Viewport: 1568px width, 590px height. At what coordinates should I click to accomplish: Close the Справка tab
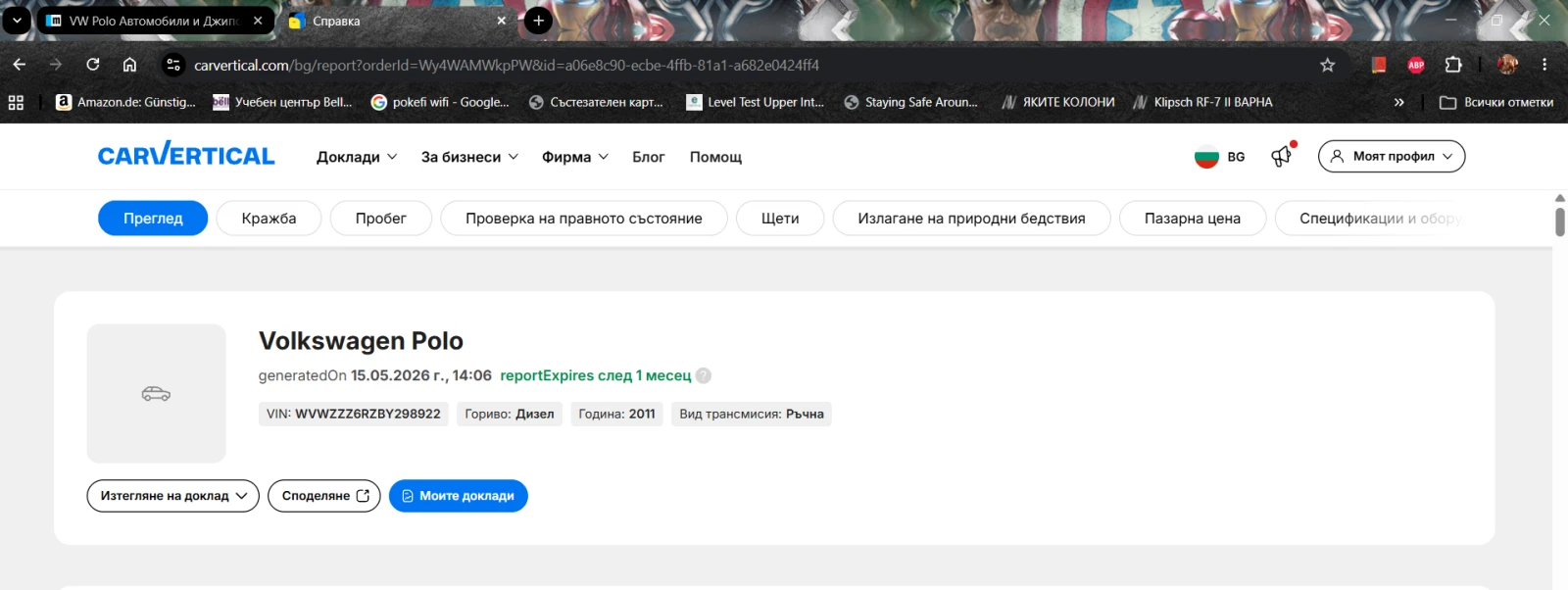(502, 21)
